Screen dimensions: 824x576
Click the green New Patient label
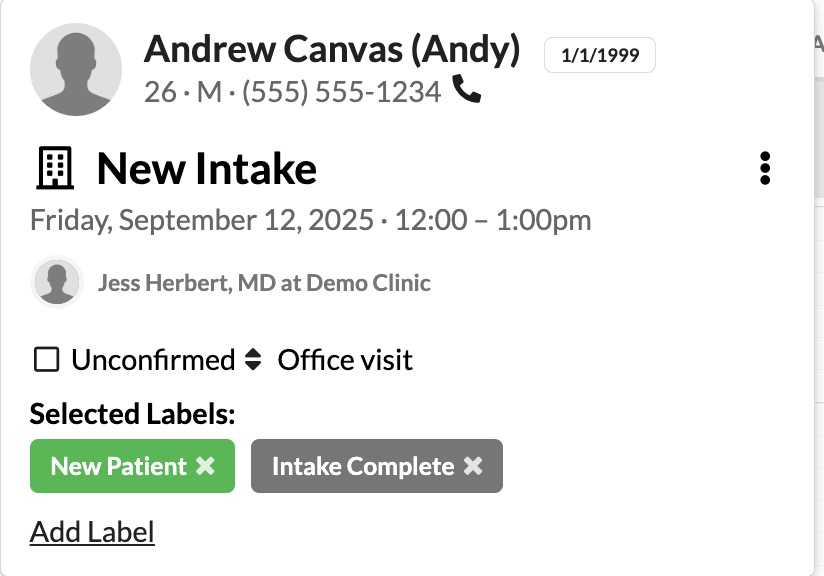pos(118,467)
